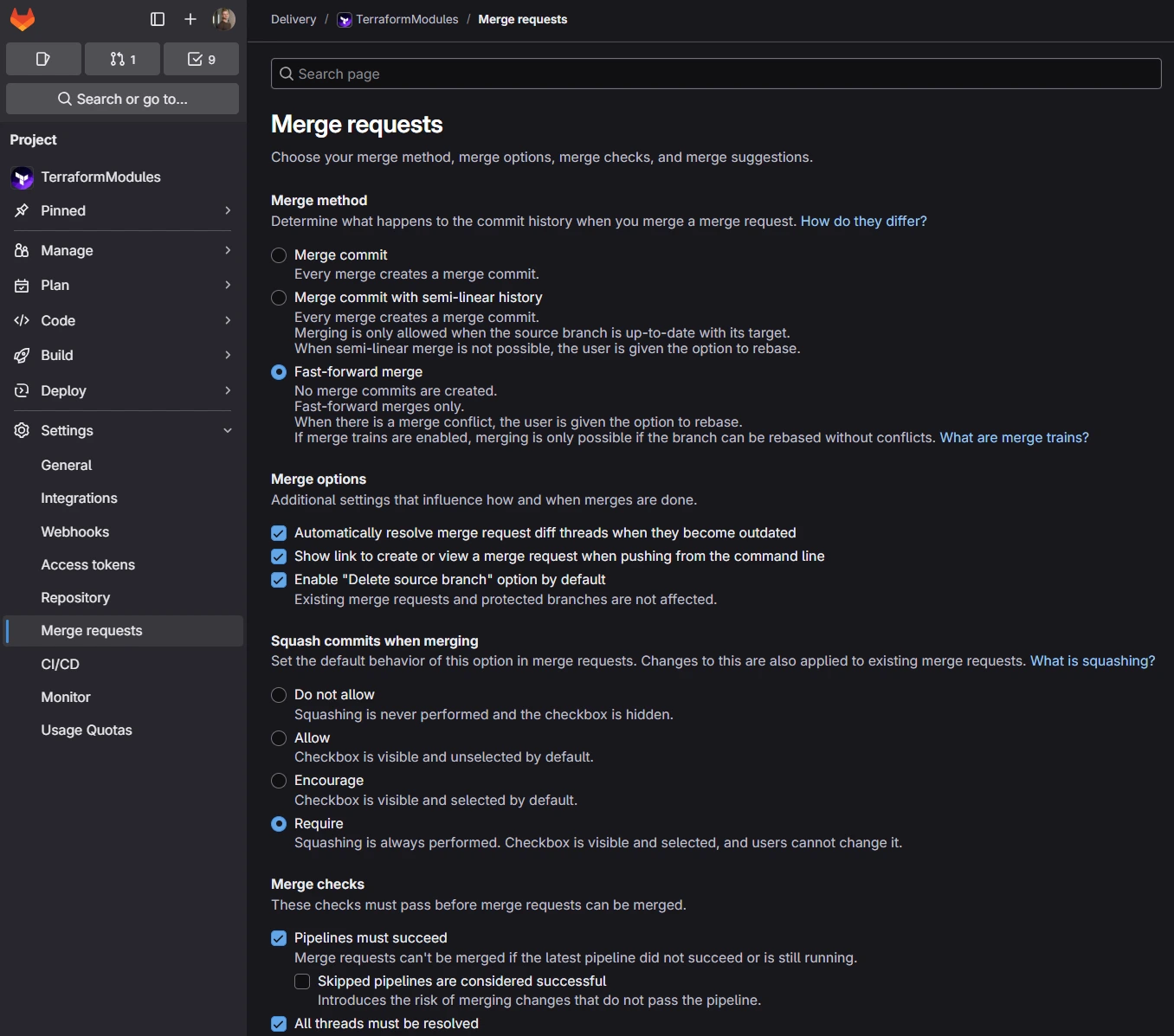Open the create new plus menu

tap(190, 19)
